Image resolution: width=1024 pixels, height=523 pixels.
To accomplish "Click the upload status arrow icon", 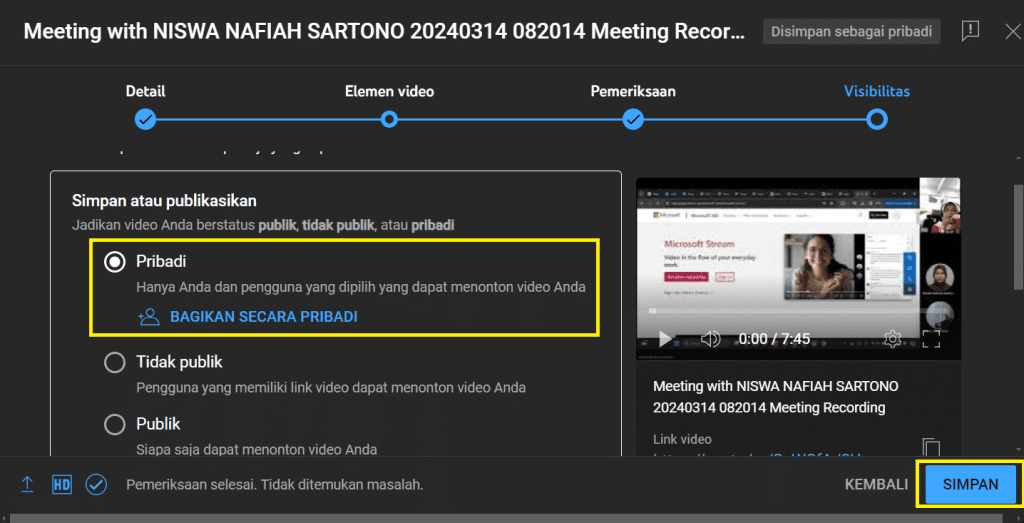I will 28,484.
